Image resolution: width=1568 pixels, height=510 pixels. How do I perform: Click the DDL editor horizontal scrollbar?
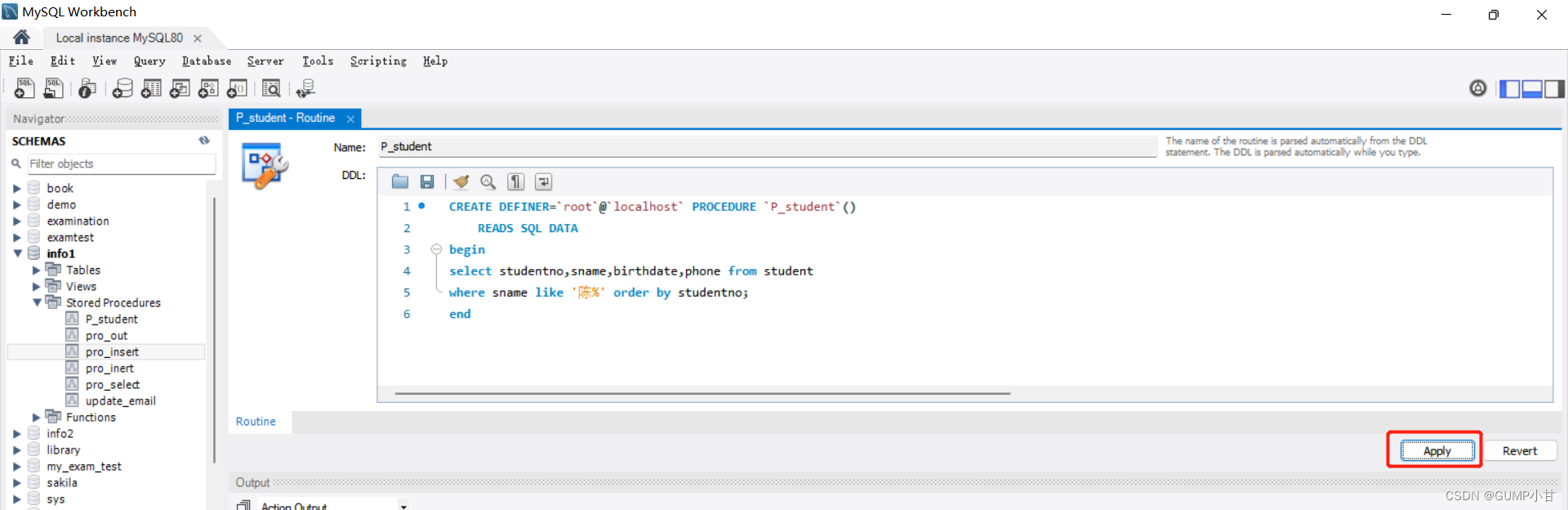702,393
